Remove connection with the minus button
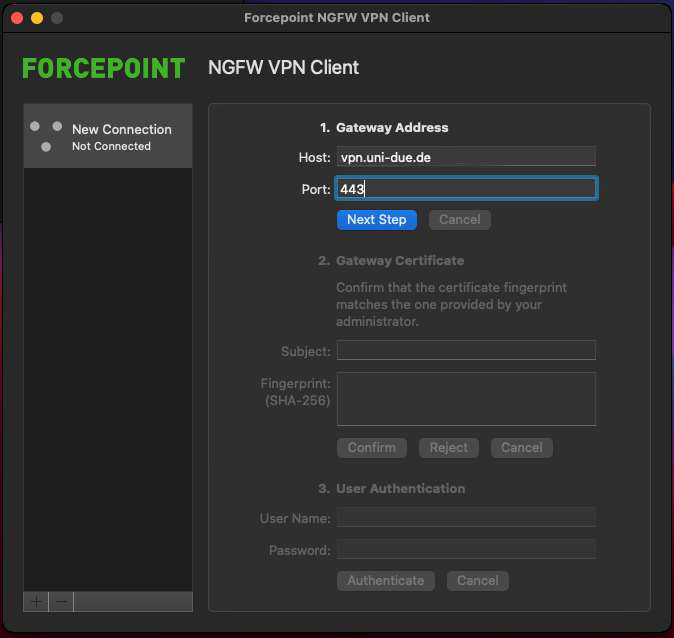 pyautogui.click(x=61, y=601)
